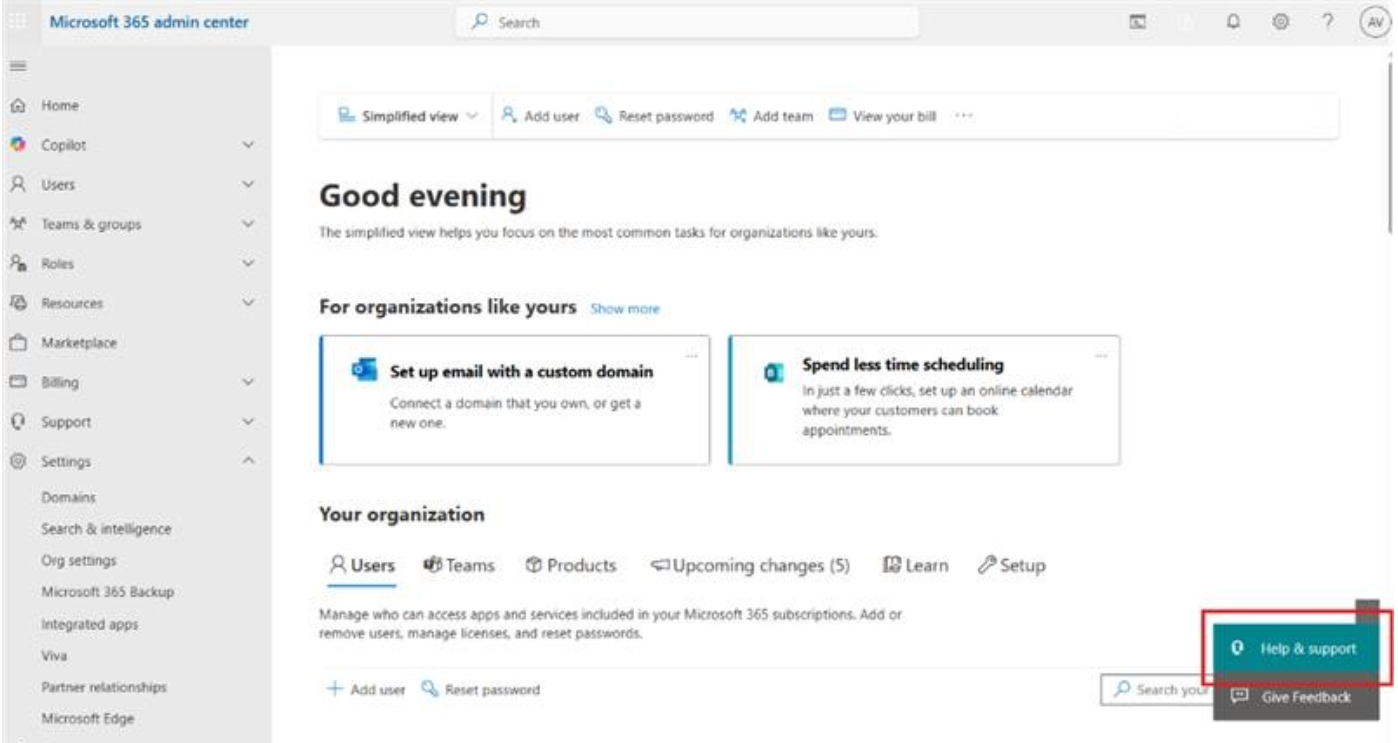This screenshot has height=743, width=1398.
Task: Expand the Support menu chevron
Action: coord(250,422)
